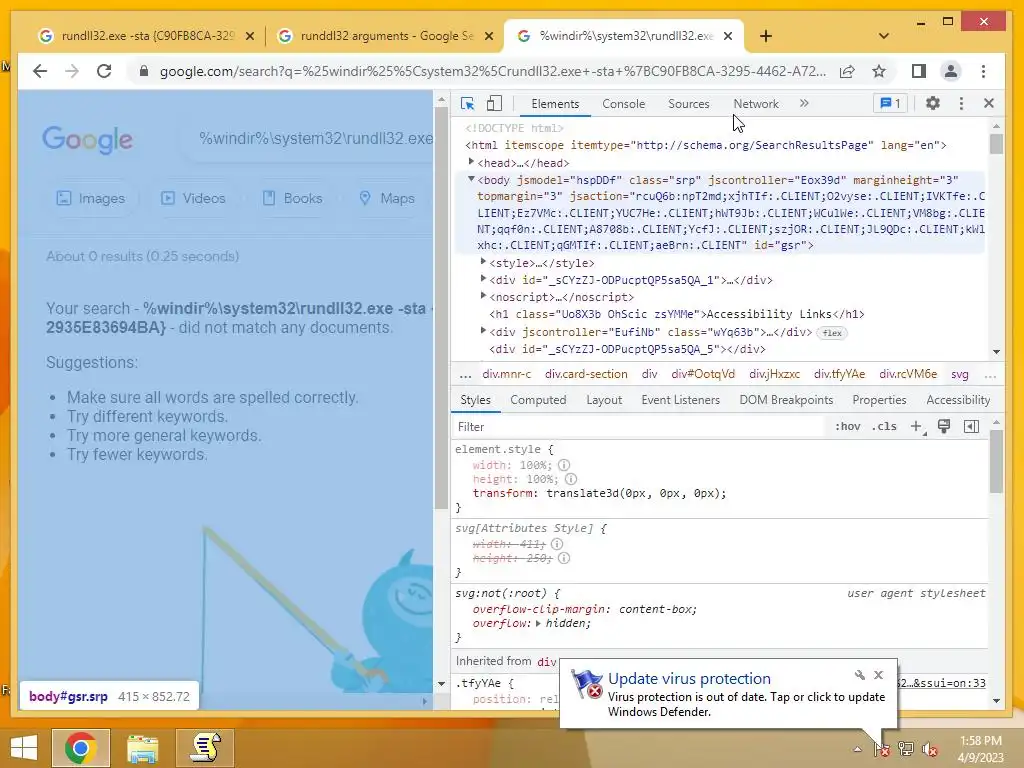Toggle the computed styles sidebar icon
This screenshot has height=768, width=1024.
click(971, 426)
